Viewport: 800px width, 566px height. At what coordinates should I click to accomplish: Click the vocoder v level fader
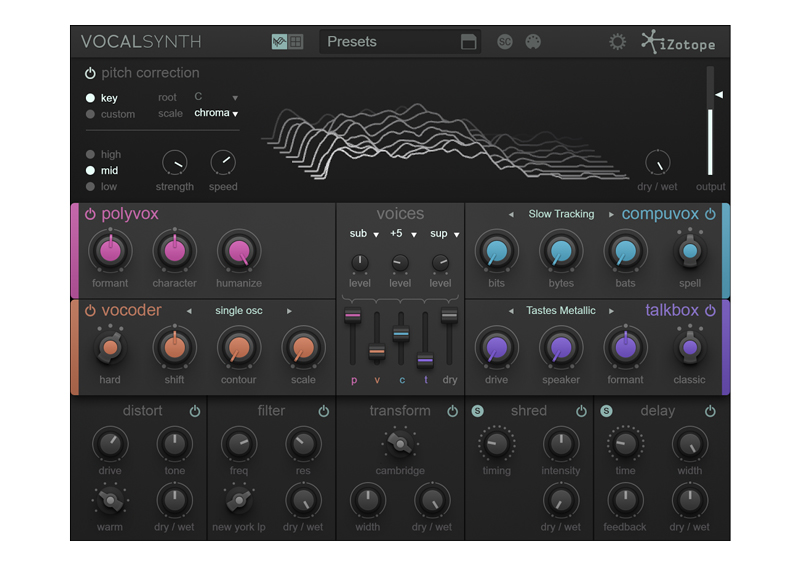(x=377, y=352)
